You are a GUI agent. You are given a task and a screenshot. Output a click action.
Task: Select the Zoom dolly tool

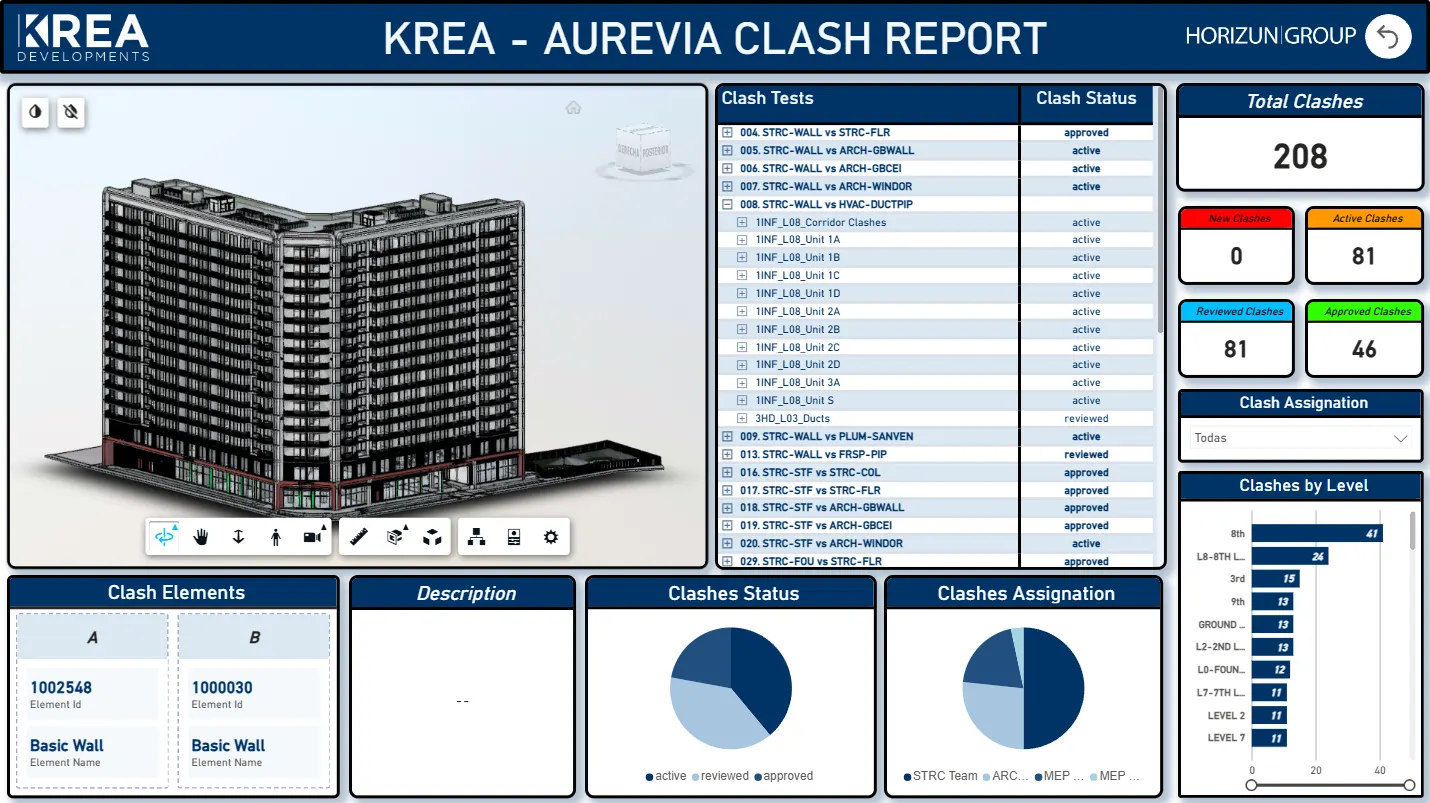[238, 537]
